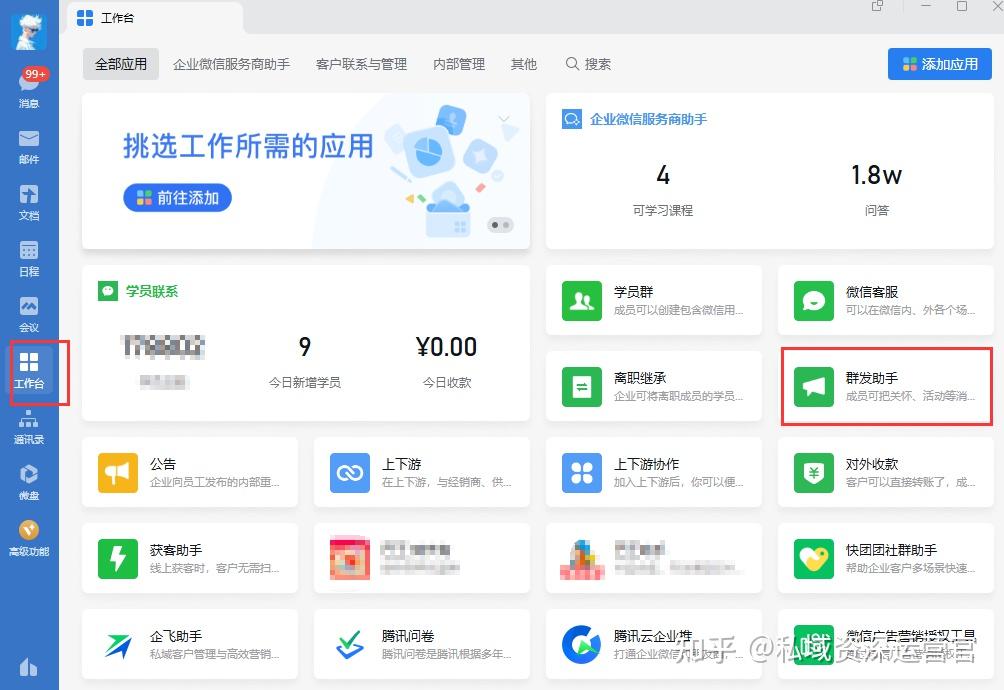Open the 学员群 app icon
The width and height of the screenshot is (1004, 690).
pyautogui.click(x=581, y=300)
